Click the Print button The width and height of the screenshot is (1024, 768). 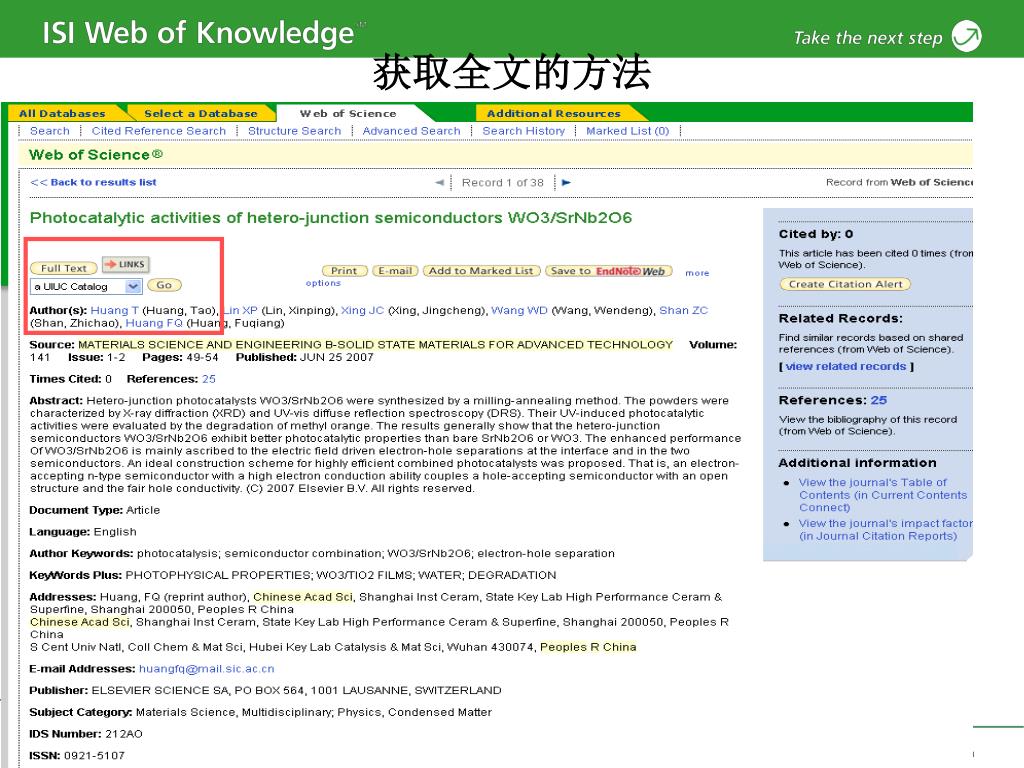(x=344, y=271)
